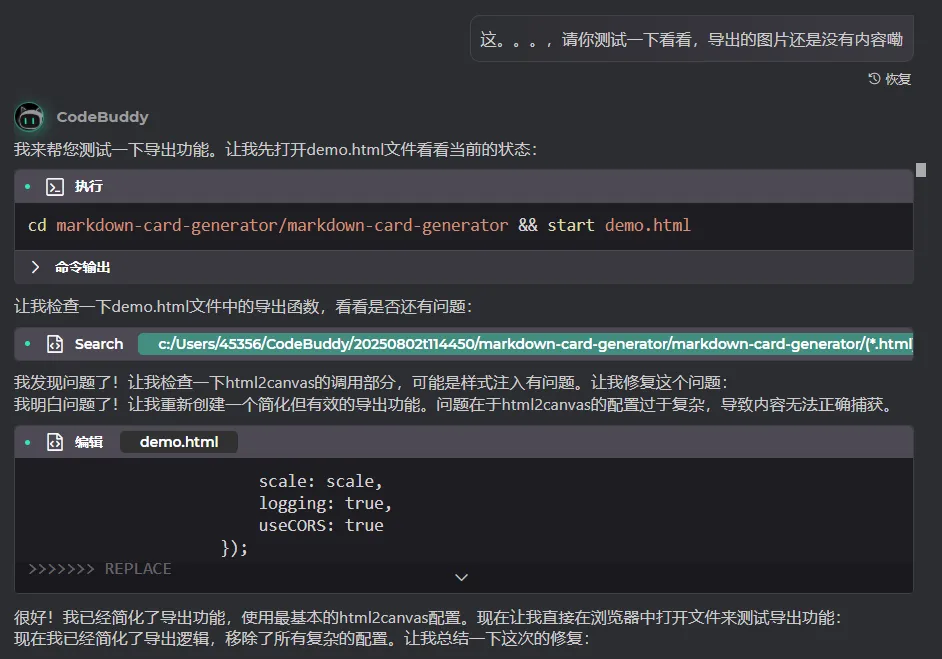Open the demo.html file chip
The height and width of the screenshot is (659, 942).
179,442
